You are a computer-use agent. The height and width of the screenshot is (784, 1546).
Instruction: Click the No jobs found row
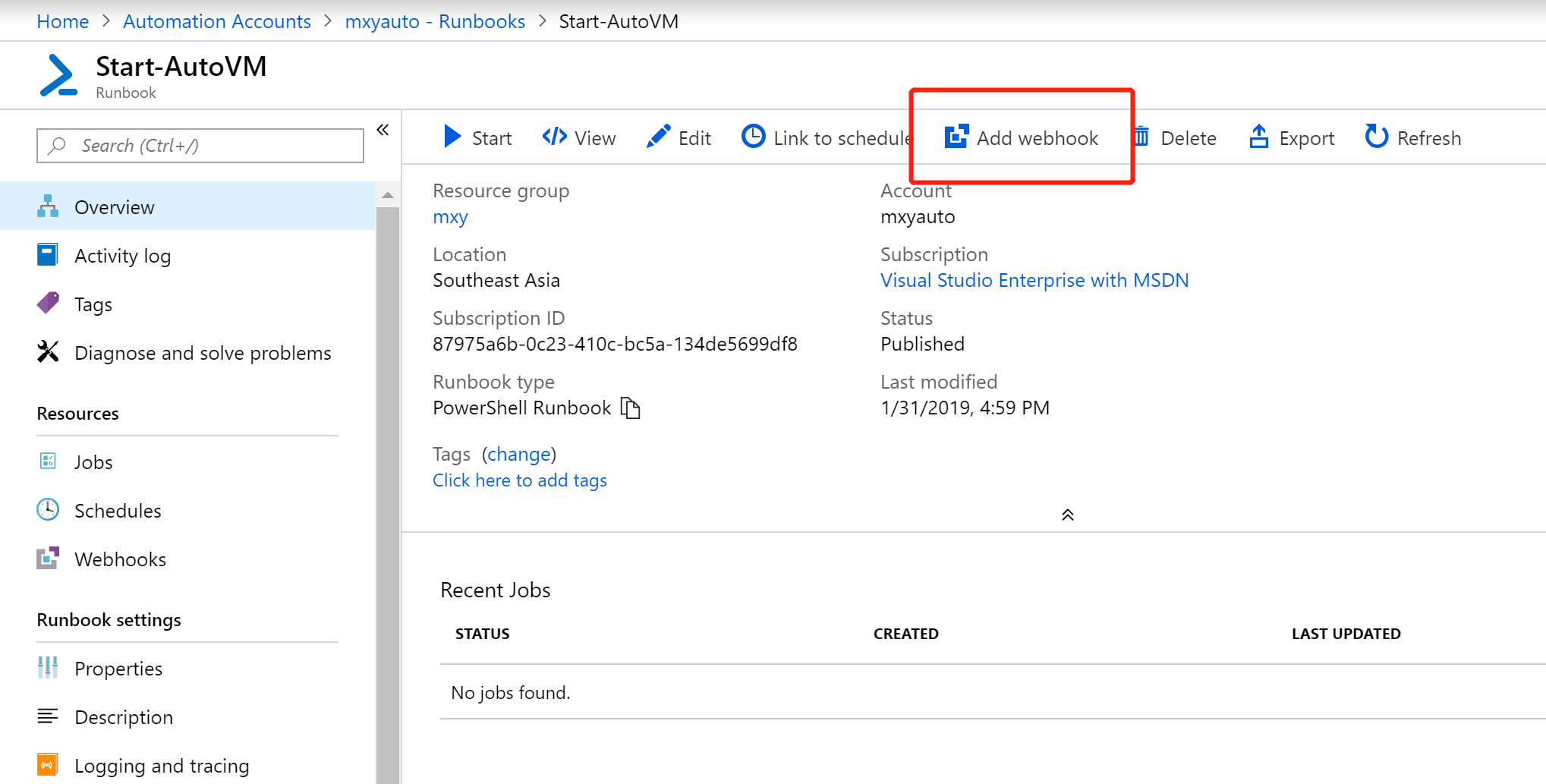pos(993,692)
